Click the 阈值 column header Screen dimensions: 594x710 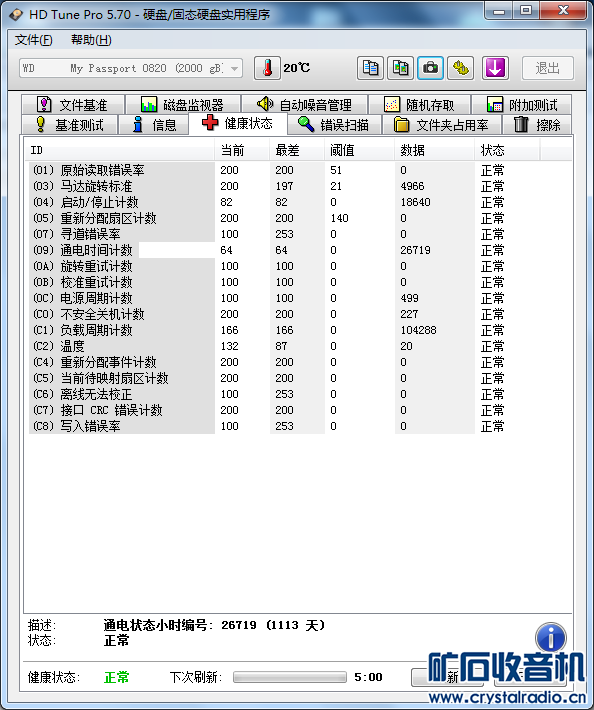(359, 150)
